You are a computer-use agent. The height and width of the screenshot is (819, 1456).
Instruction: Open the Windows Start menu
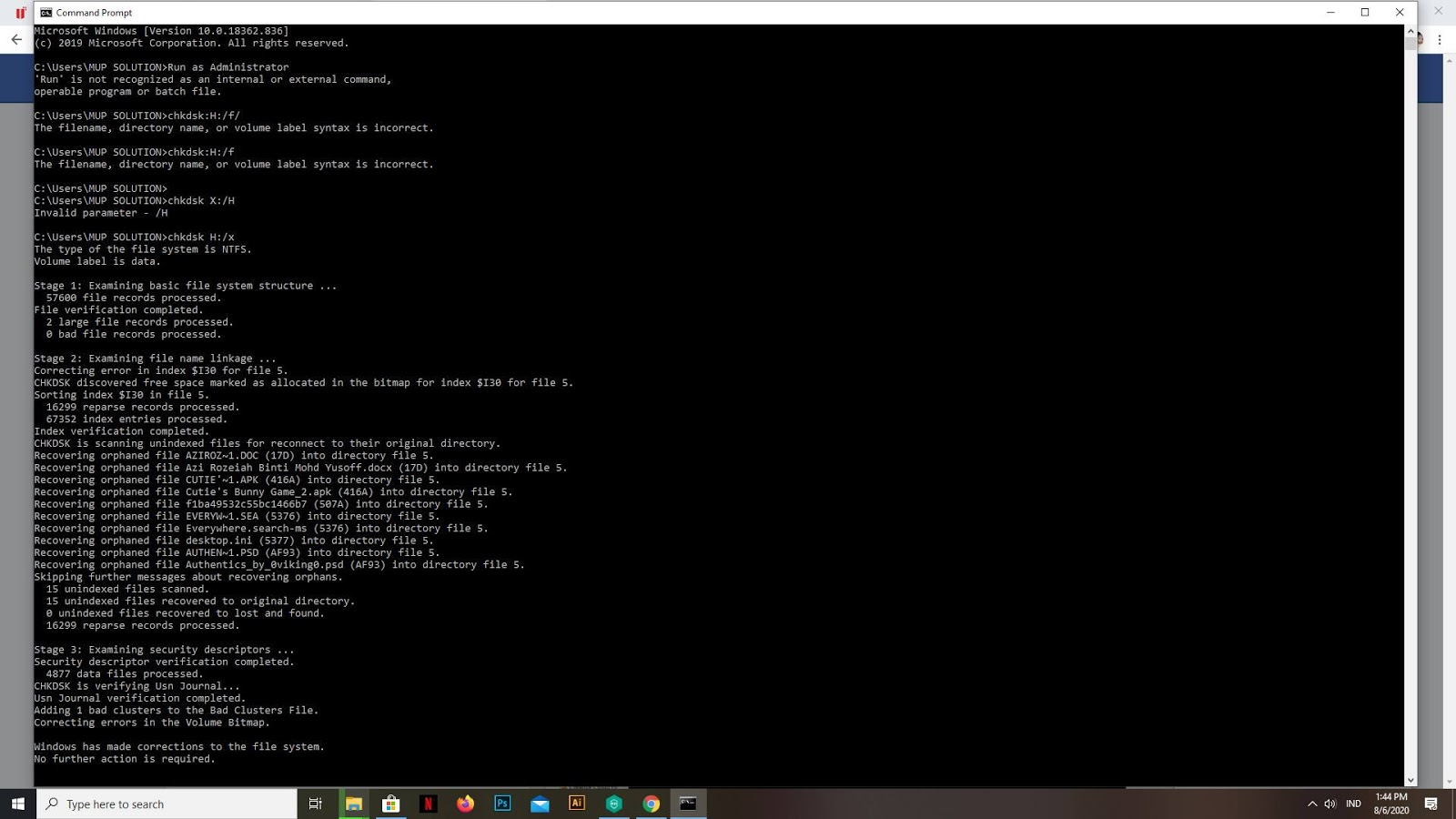click(x=17, y=804)
